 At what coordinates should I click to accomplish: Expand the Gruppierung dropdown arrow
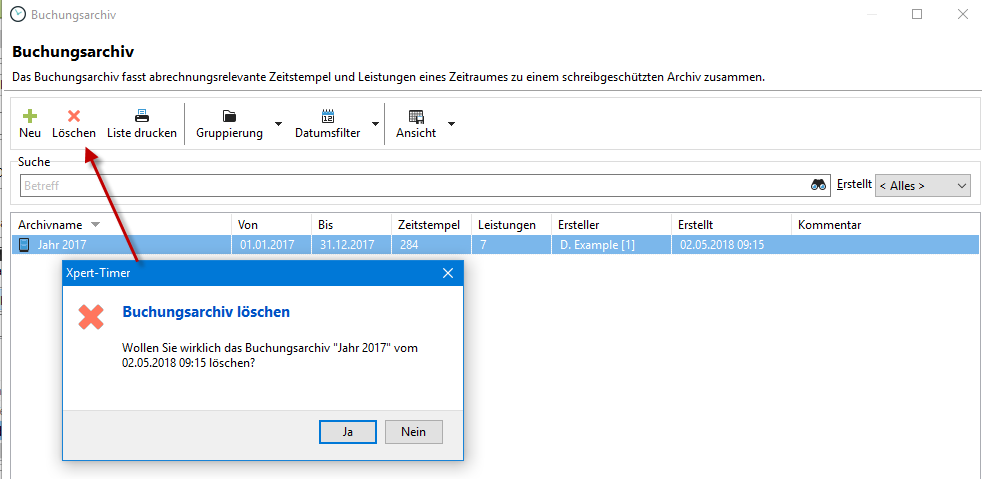coord(278,124)
